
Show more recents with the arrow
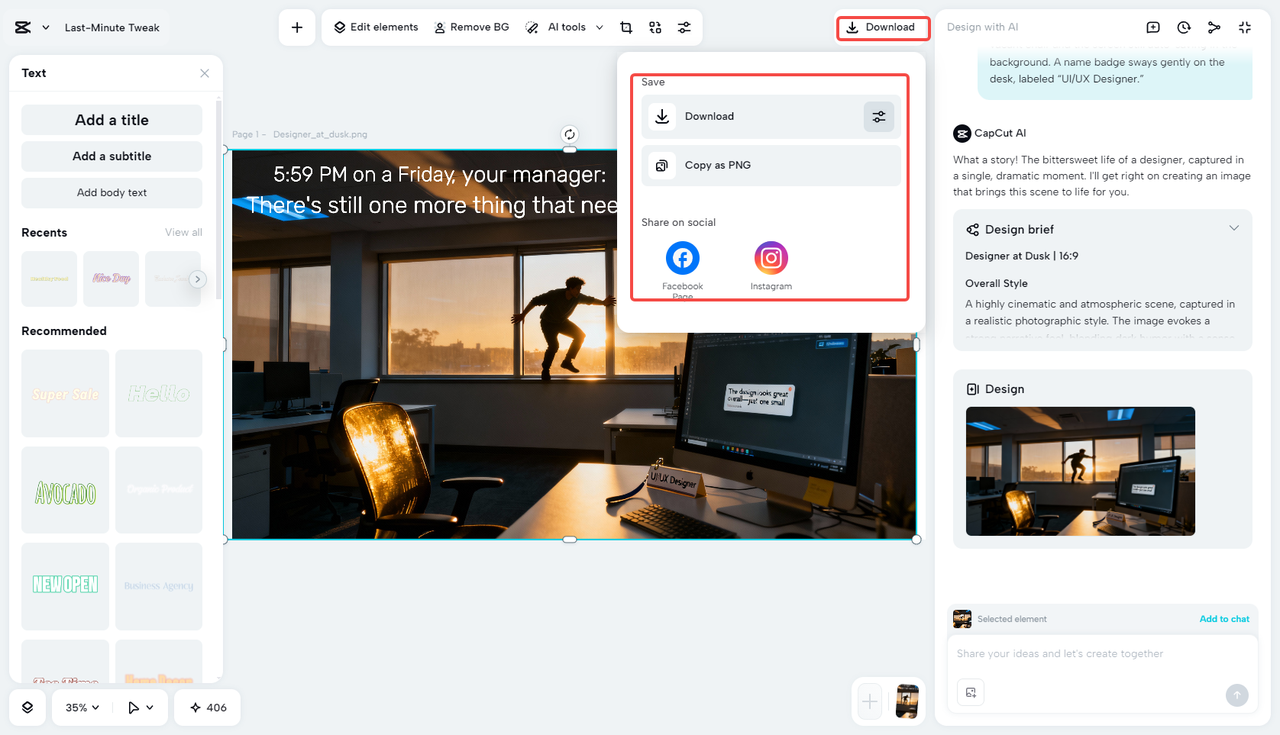tap(198, 279)
